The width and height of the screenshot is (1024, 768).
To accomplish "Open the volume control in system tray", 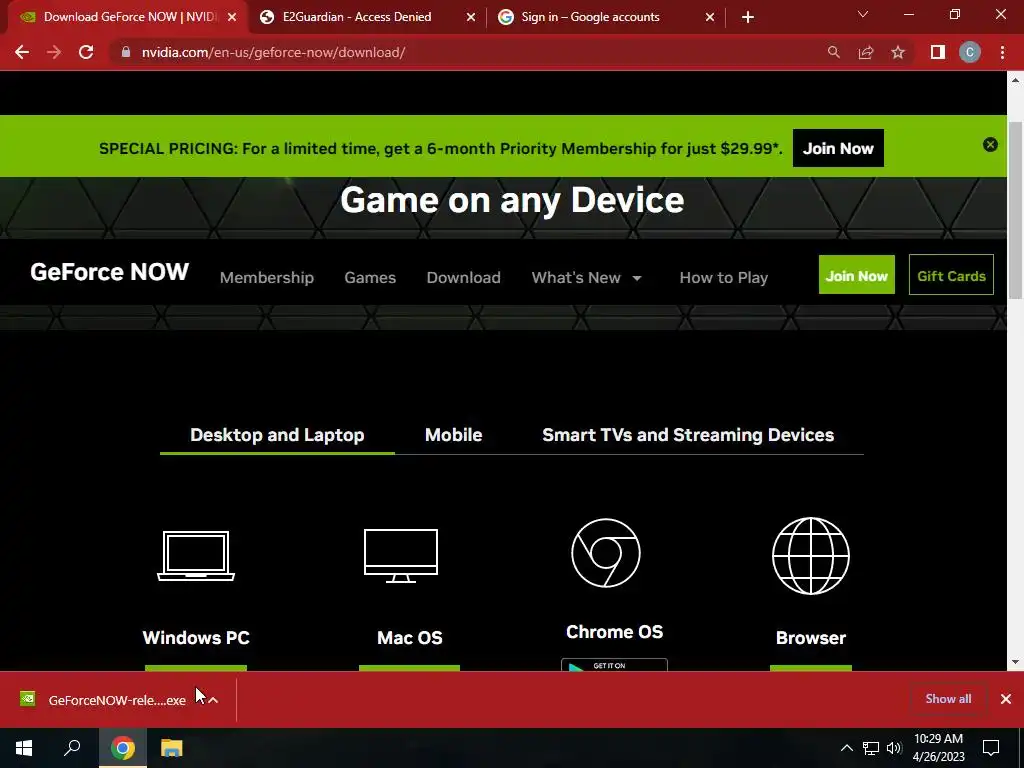I will point(894,748).
